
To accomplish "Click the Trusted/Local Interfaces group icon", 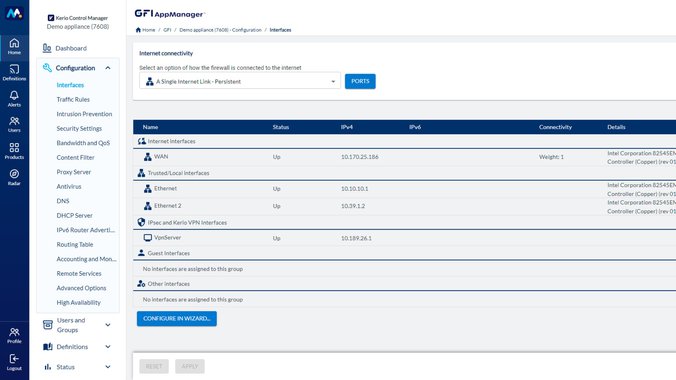I will point(141,173).
